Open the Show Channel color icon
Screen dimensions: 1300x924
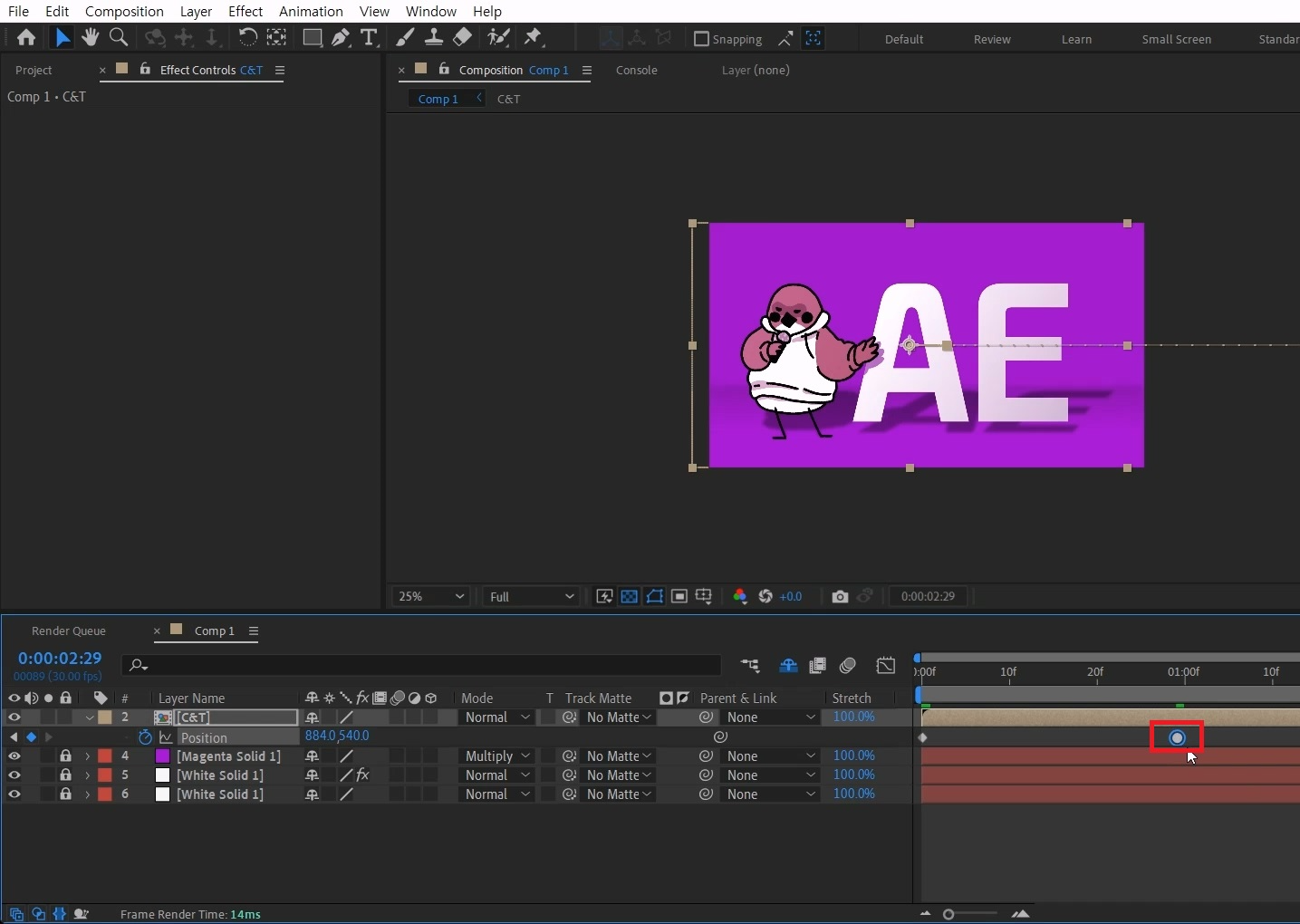[740, 596]
